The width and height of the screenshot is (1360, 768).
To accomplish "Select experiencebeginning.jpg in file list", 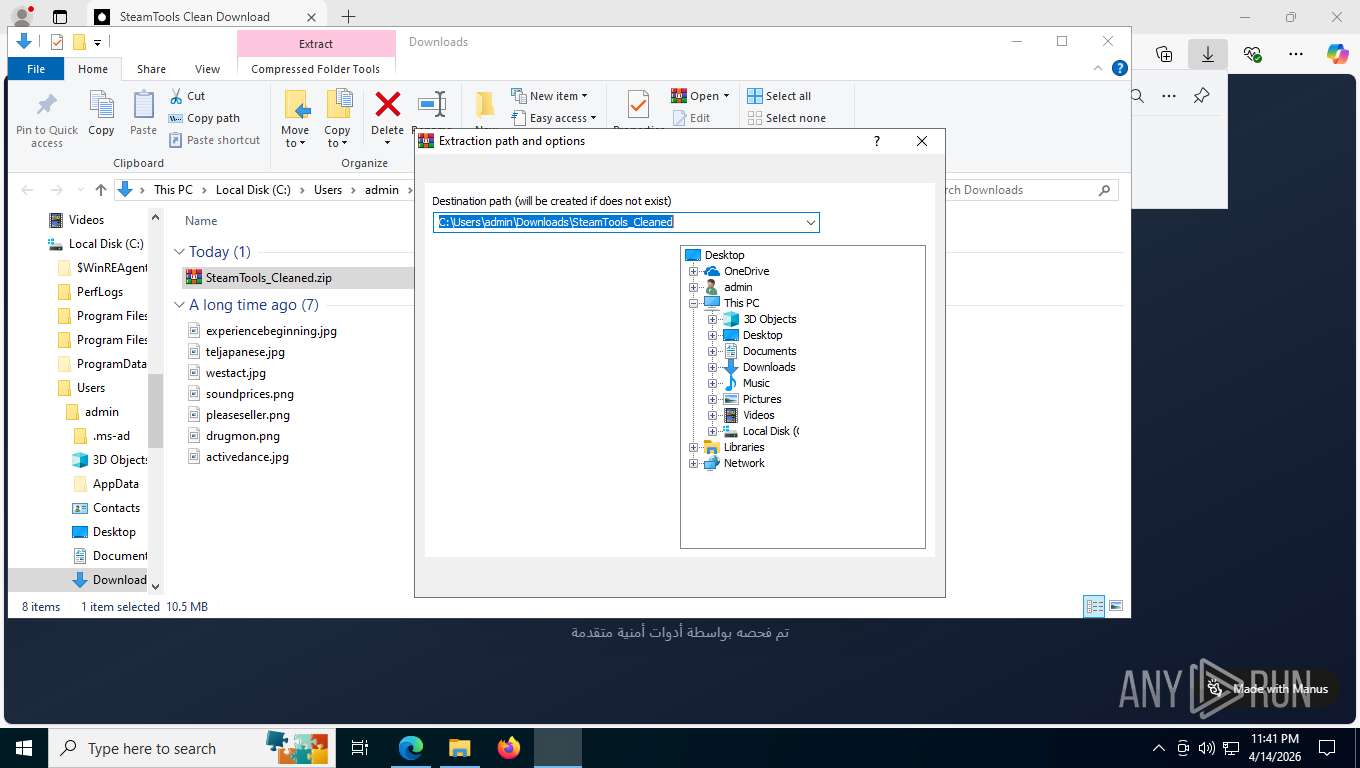I will click(x=271, y=331).
